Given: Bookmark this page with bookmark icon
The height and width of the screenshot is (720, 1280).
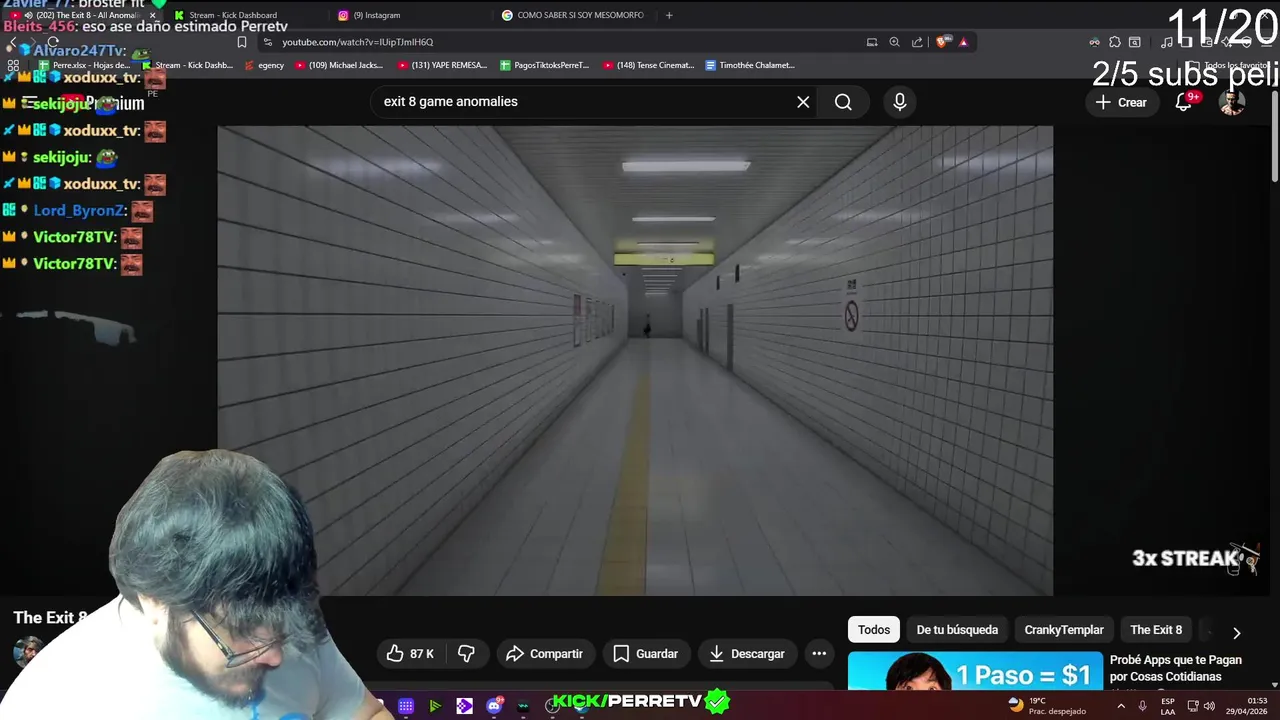Looking at the screenshot, I should [x=242, y=42].
